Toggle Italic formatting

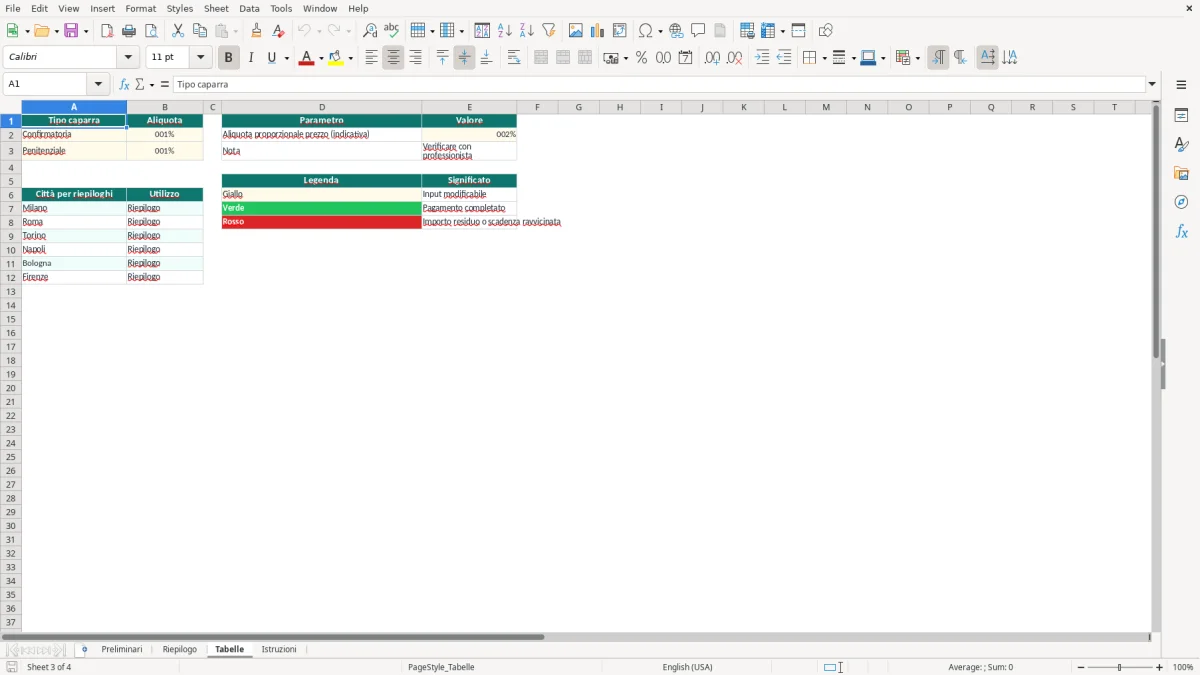pos(250,58)
